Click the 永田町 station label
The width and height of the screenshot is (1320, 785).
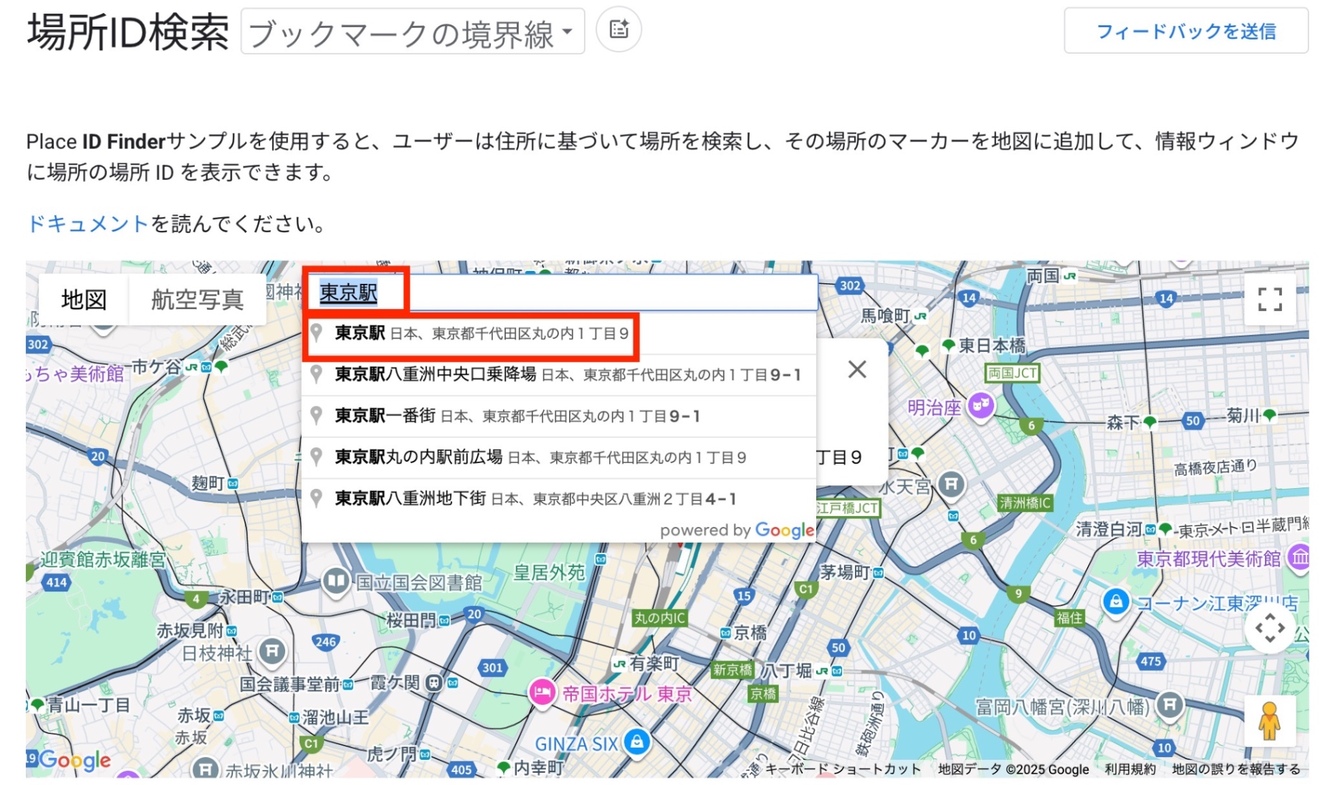245,597
